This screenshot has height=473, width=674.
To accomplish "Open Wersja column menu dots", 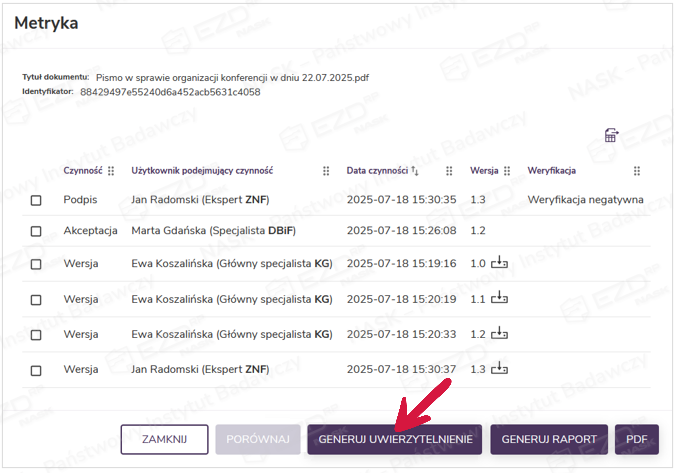I will point(508,171).
